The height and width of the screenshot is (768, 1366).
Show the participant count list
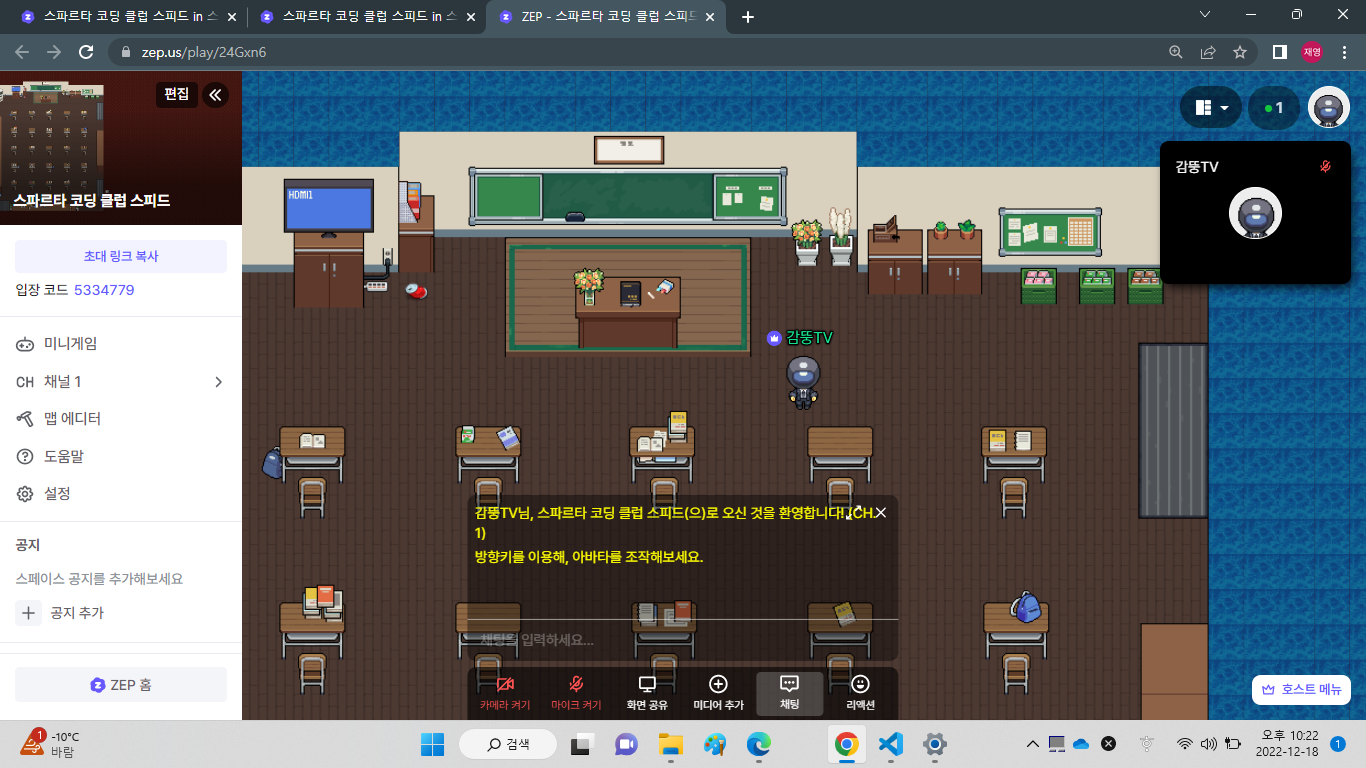[x=1273, y=108]
